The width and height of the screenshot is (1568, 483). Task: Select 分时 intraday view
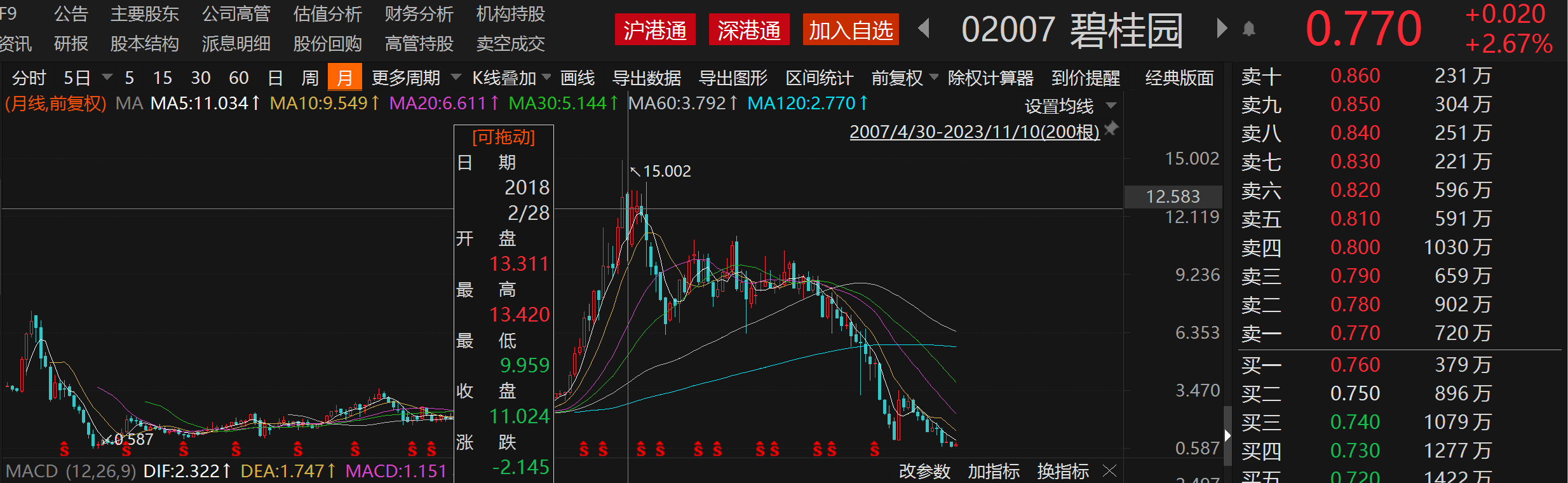pyautogui.click(x=29, y=78)
